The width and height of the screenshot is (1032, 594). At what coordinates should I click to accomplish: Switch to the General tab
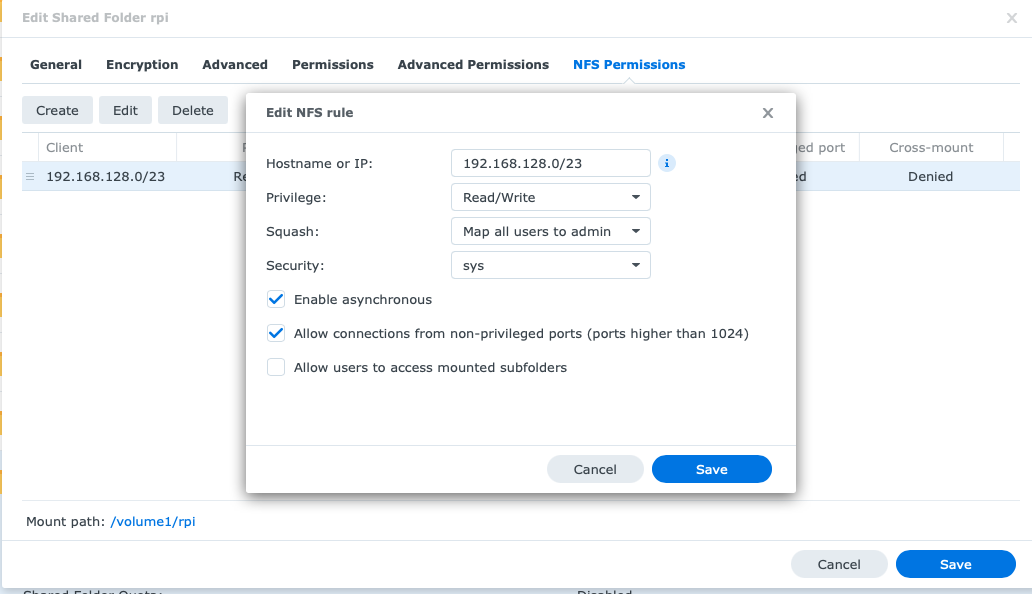click(56, 64)
